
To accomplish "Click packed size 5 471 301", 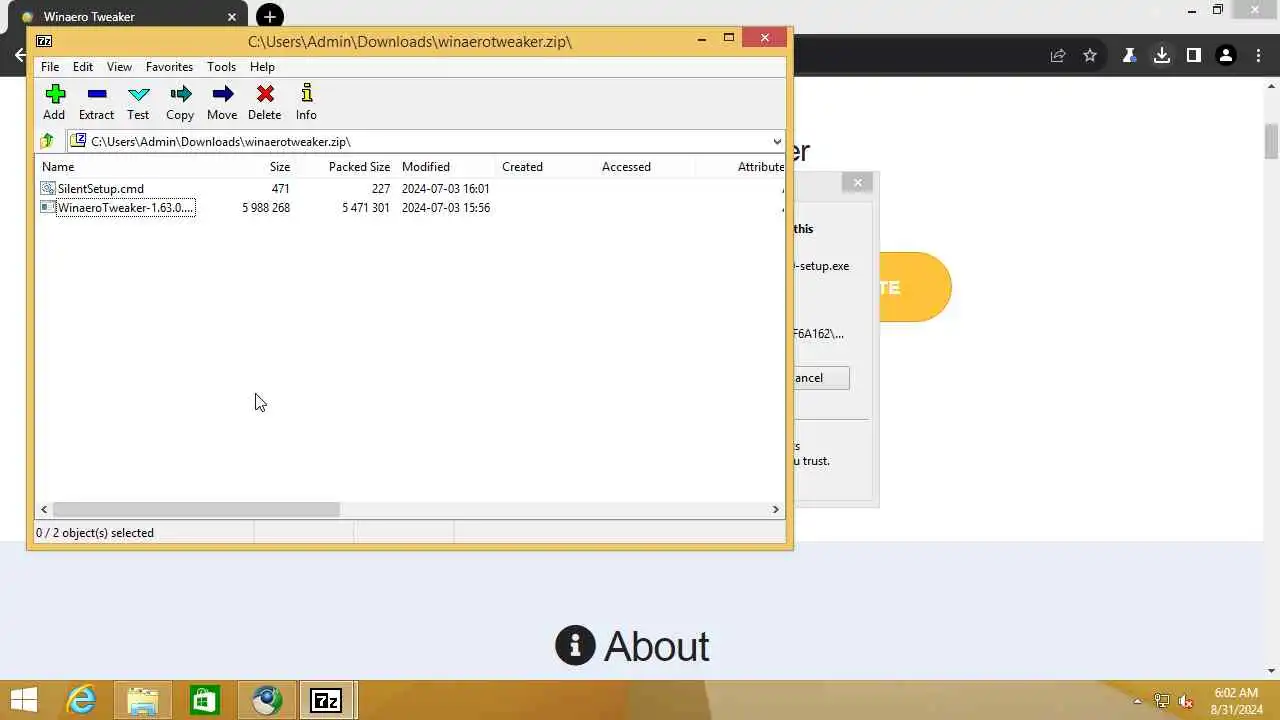I will pos(366,208).
